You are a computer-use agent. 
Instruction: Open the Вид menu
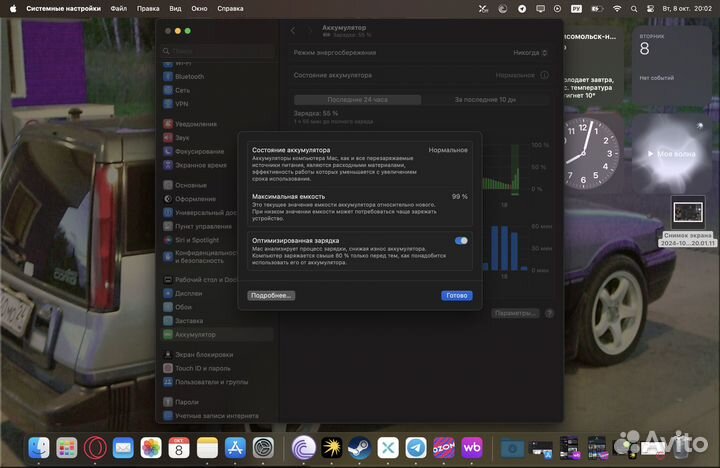tap(175, 8)
